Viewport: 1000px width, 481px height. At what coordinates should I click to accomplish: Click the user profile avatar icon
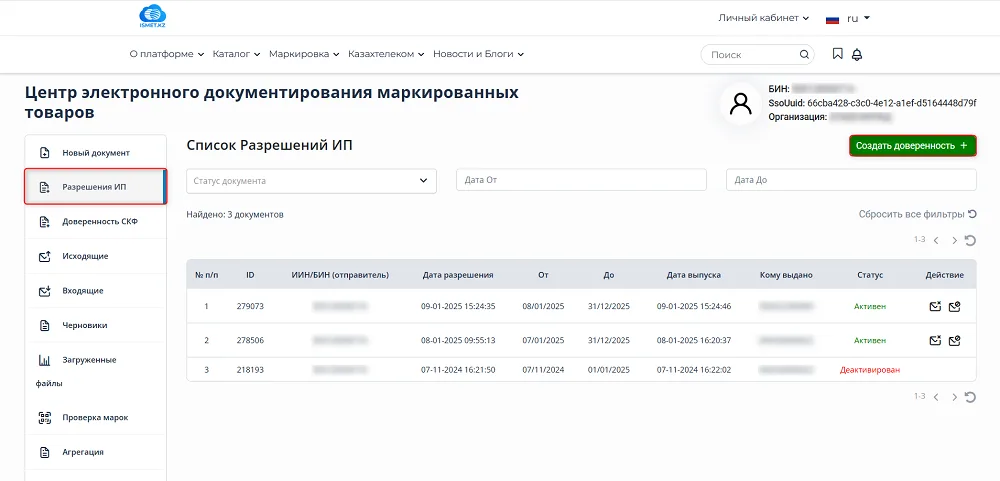[740, 103]
